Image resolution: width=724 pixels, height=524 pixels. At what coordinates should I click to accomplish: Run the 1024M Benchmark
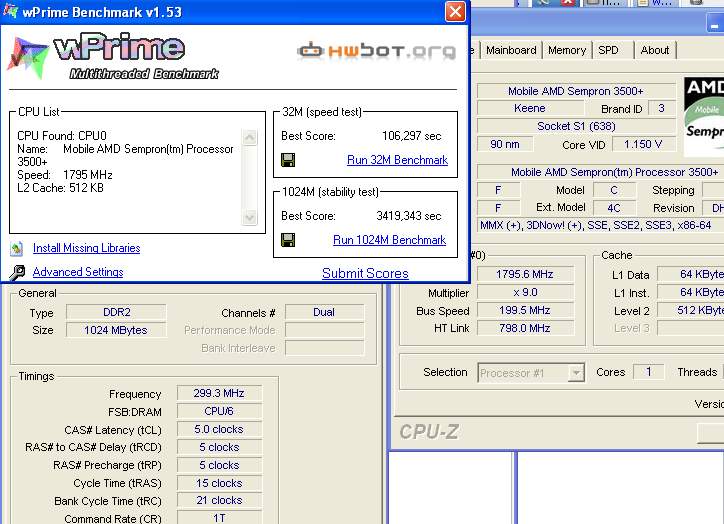click(x=389, y=240)
